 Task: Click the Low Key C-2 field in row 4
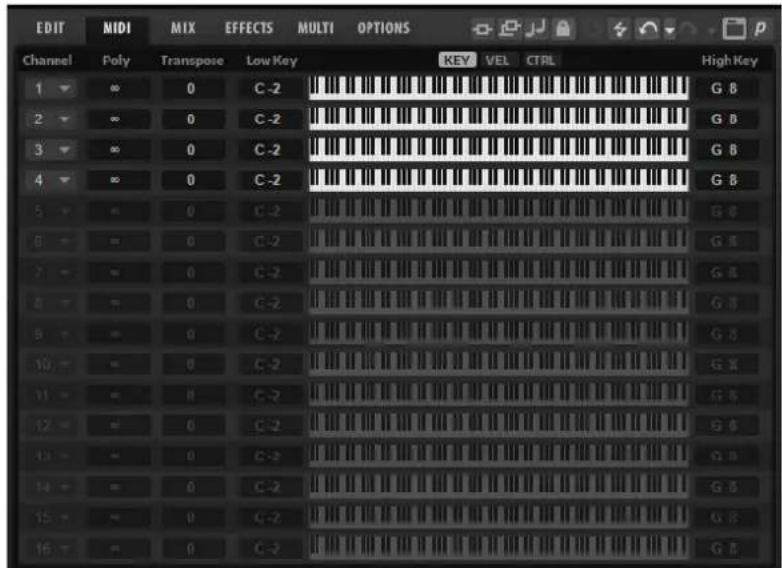tap(269, 180)
